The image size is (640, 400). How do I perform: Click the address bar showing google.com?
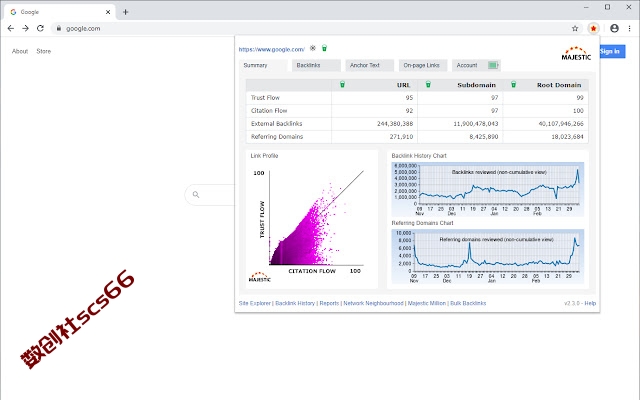310,29
